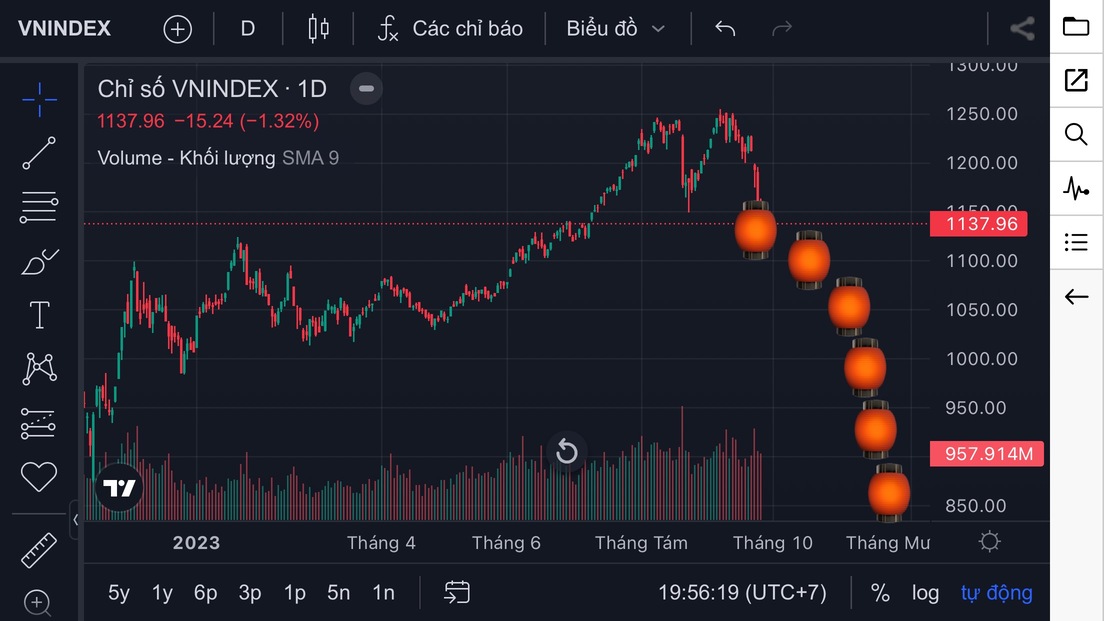The width and height of the screenshot is (1104, 621).
Task: Select the ruler measure tool
Action: 39,549
